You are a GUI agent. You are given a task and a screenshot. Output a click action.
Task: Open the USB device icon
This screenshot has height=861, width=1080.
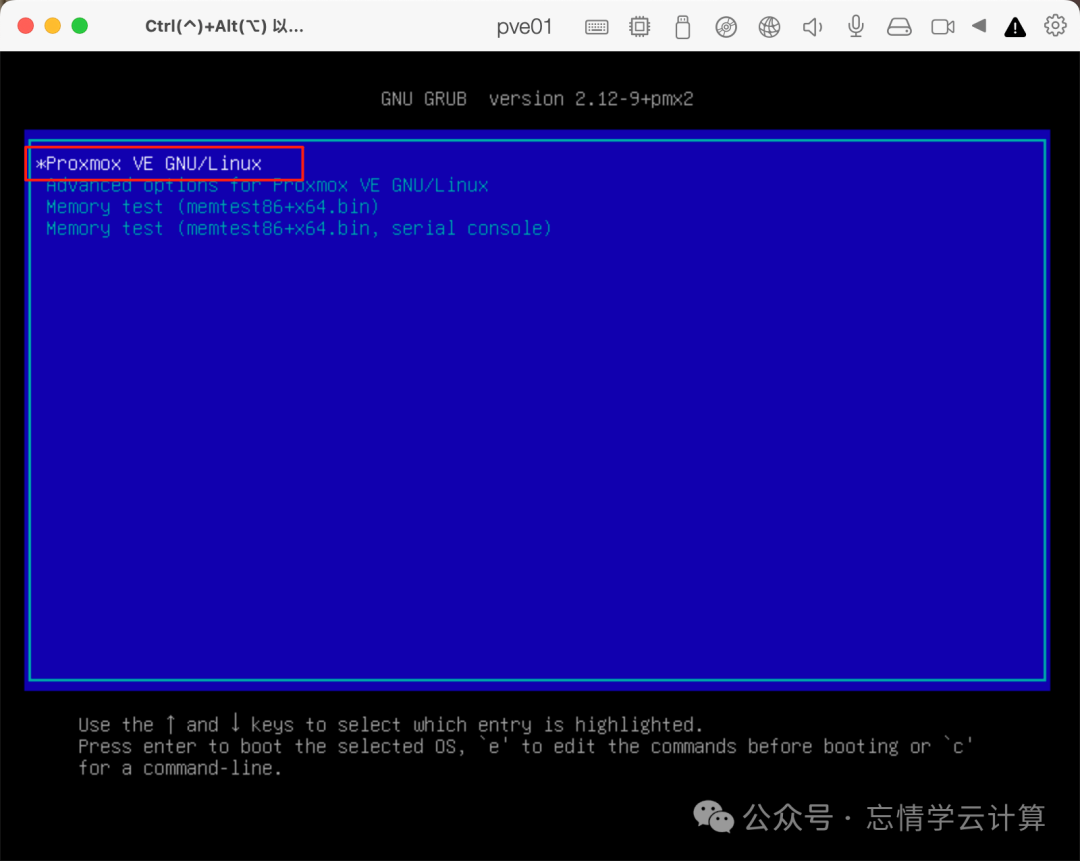click(683, 27)
